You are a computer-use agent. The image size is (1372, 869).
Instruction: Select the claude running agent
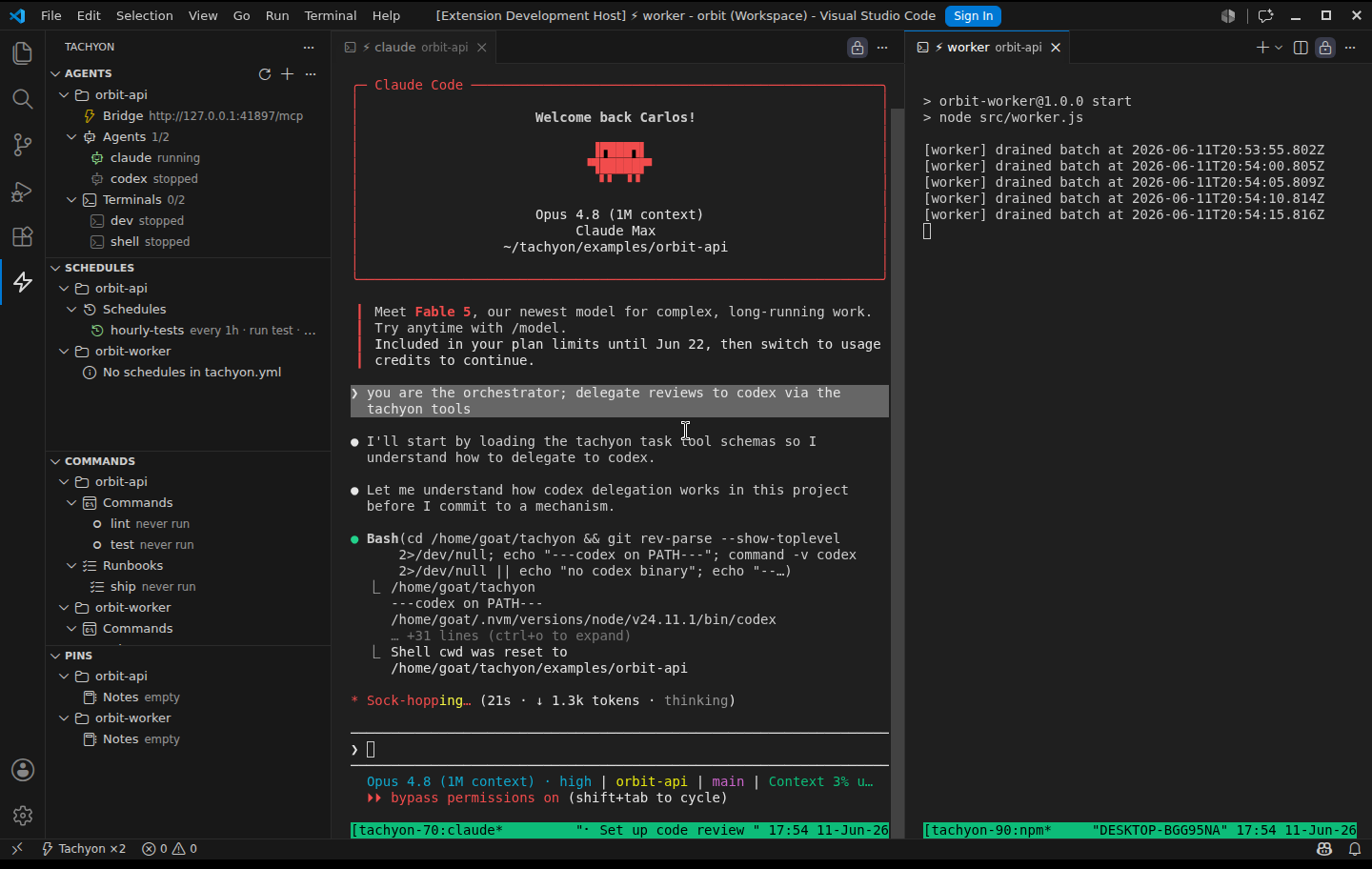click(189, 157)
